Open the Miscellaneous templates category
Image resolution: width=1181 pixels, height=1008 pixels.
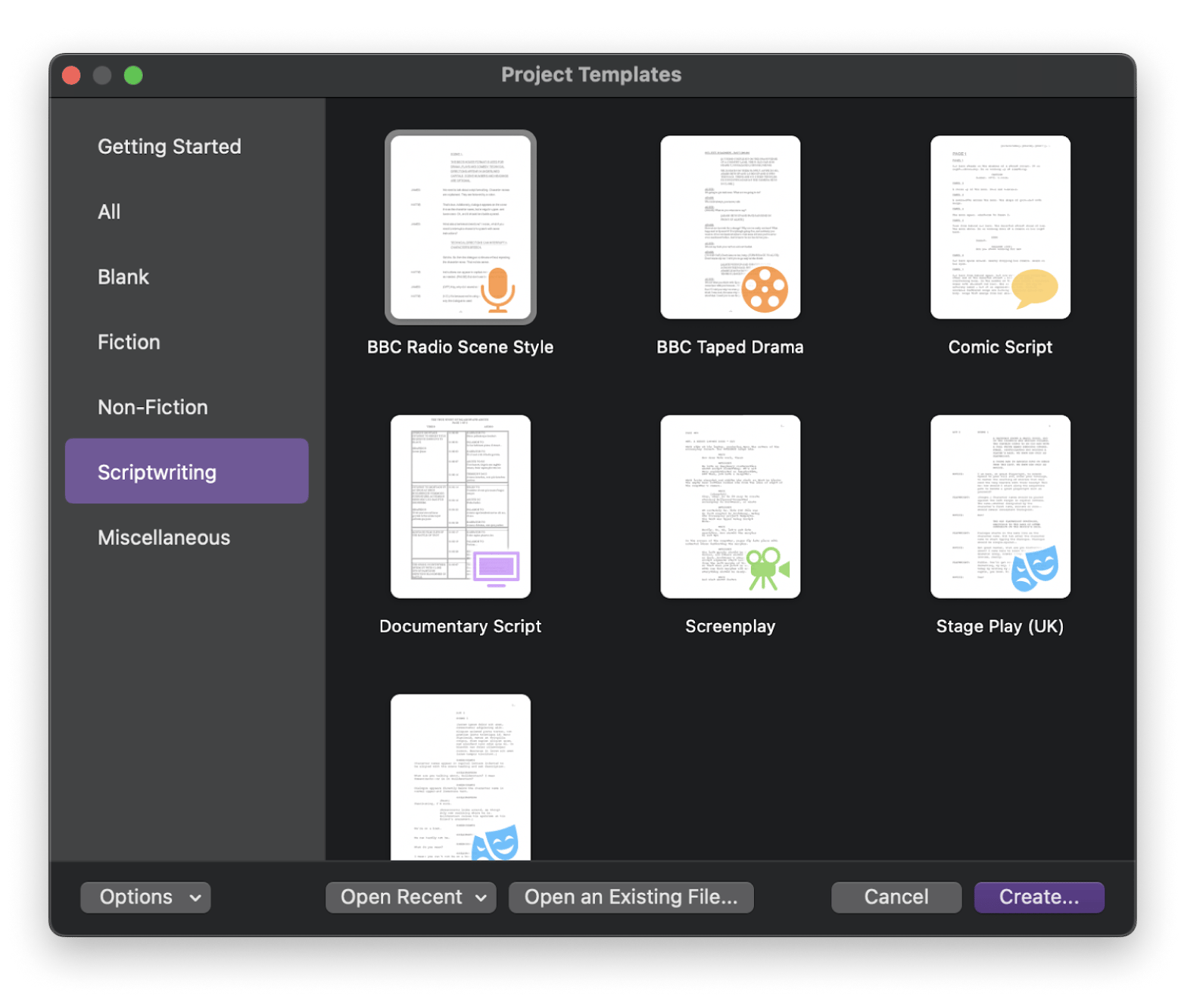pyautogui.click(x=164, y=537)
